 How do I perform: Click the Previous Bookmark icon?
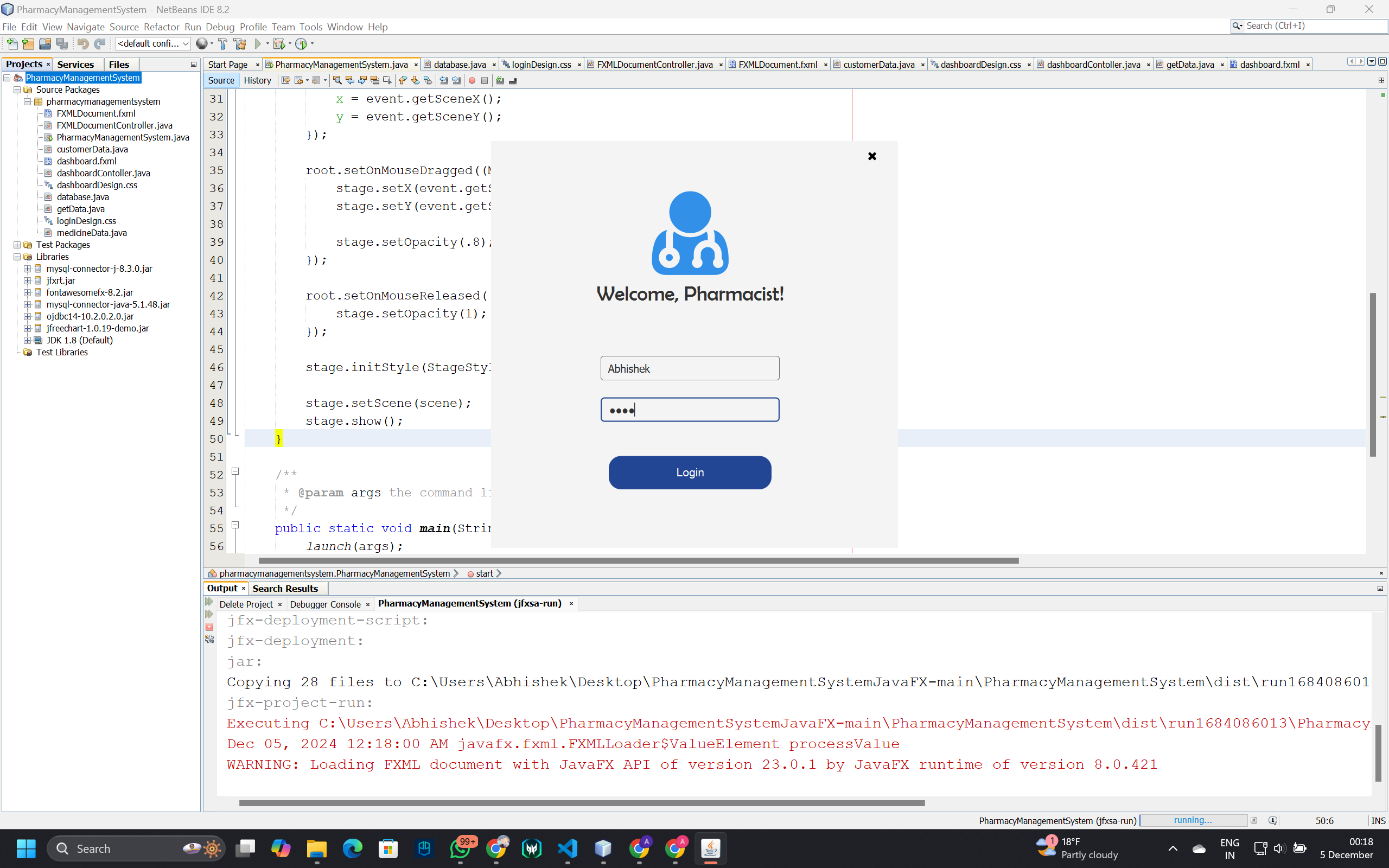403,80
